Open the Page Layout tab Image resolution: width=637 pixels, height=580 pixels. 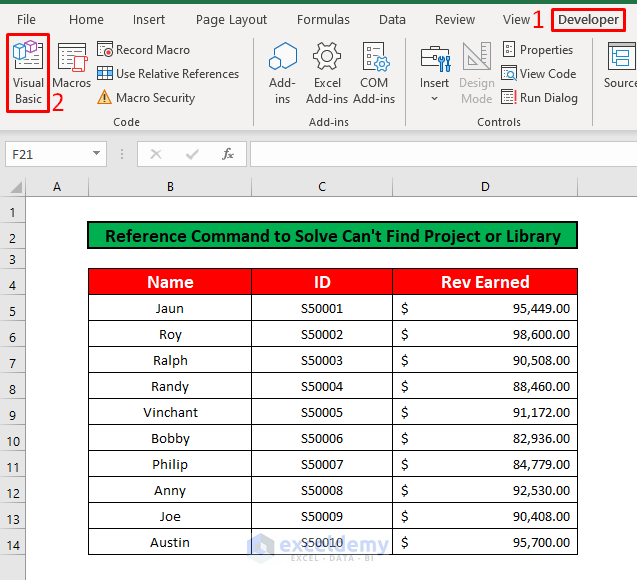tap(231, 19)
